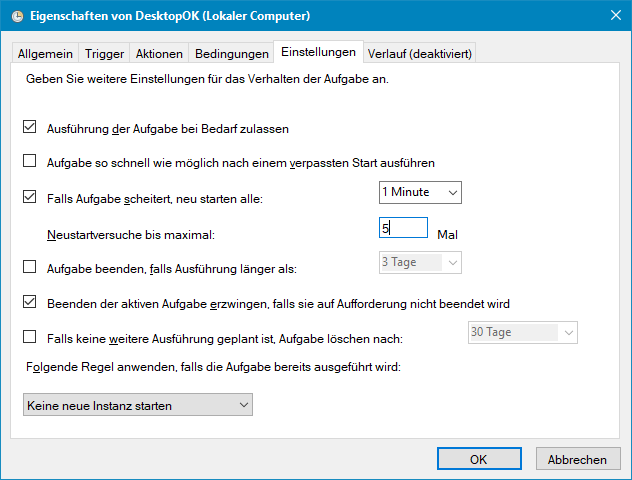632x480 pixels.
Task: Click the 'Neustartversuche bis maximal:' label
Action: [x=131, y=235]
